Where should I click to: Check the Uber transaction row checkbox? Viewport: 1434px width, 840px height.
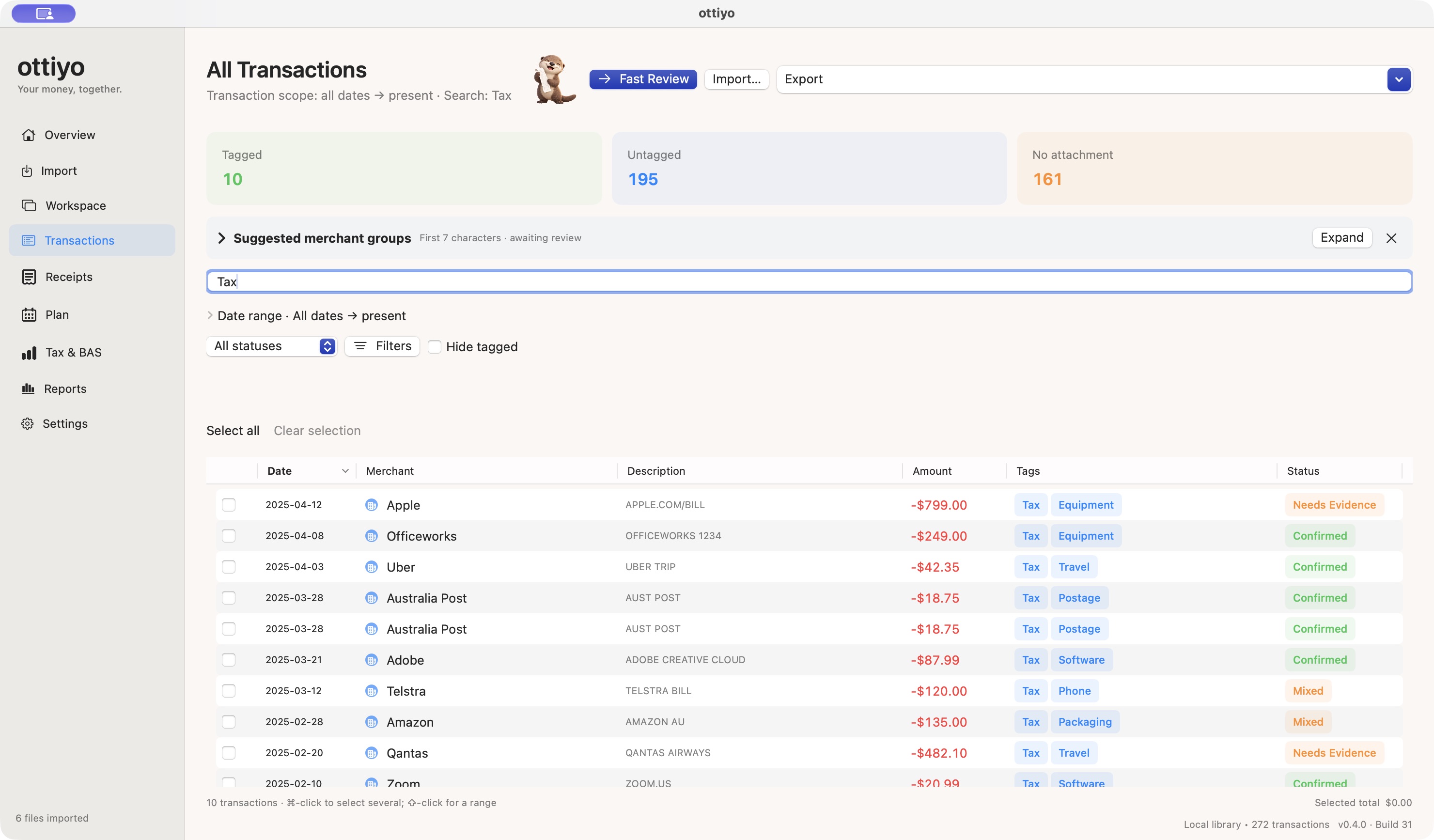(x=229, y=567)
